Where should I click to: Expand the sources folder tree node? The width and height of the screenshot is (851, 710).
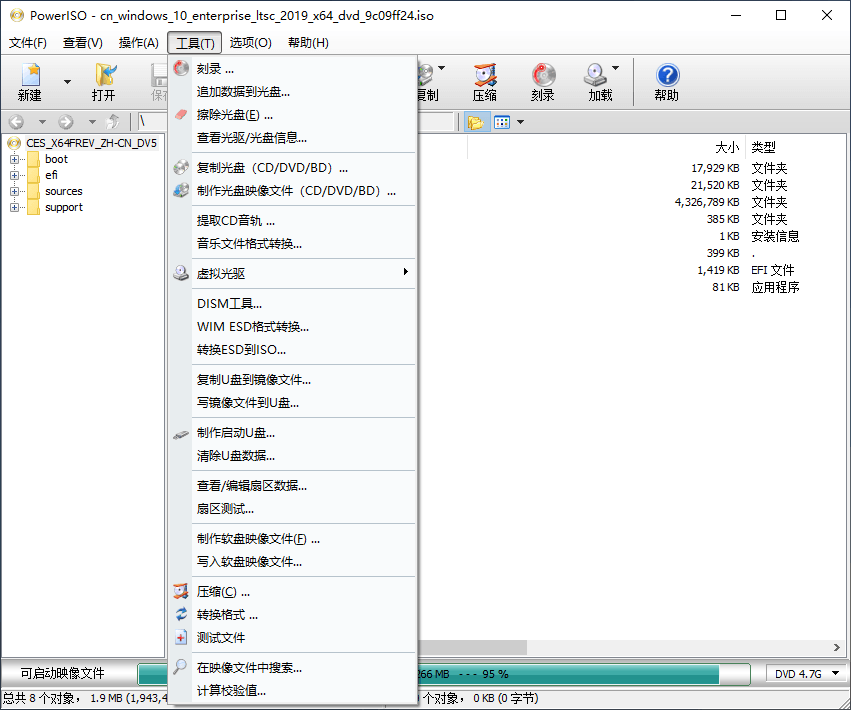pos(14,192)
